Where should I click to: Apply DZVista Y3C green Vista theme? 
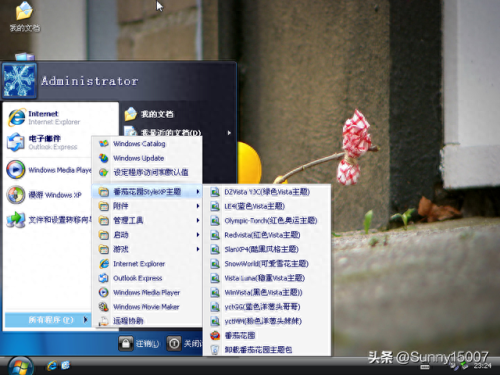[x=267, y=192]
